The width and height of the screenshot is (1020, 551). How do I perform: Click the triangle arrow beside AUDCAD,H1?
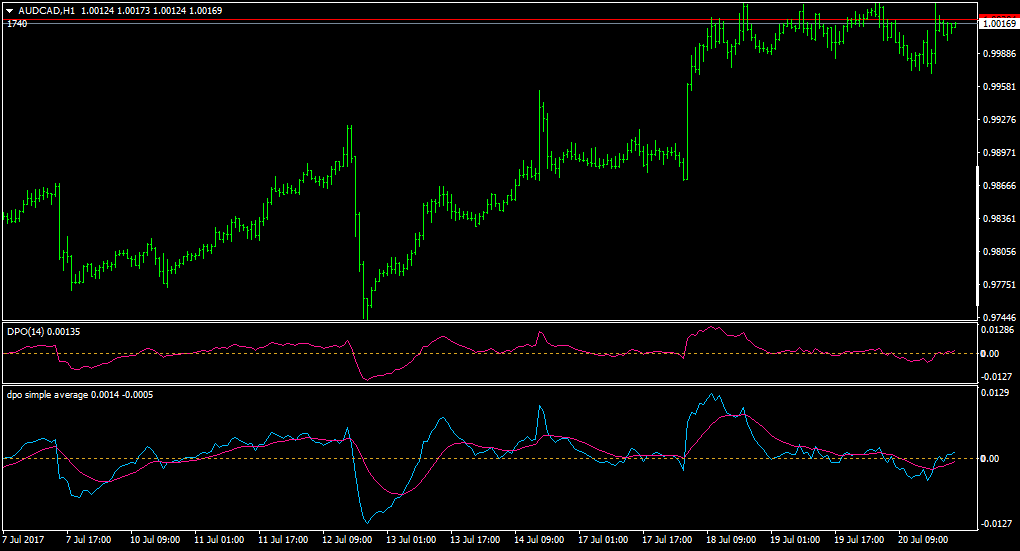10,11
